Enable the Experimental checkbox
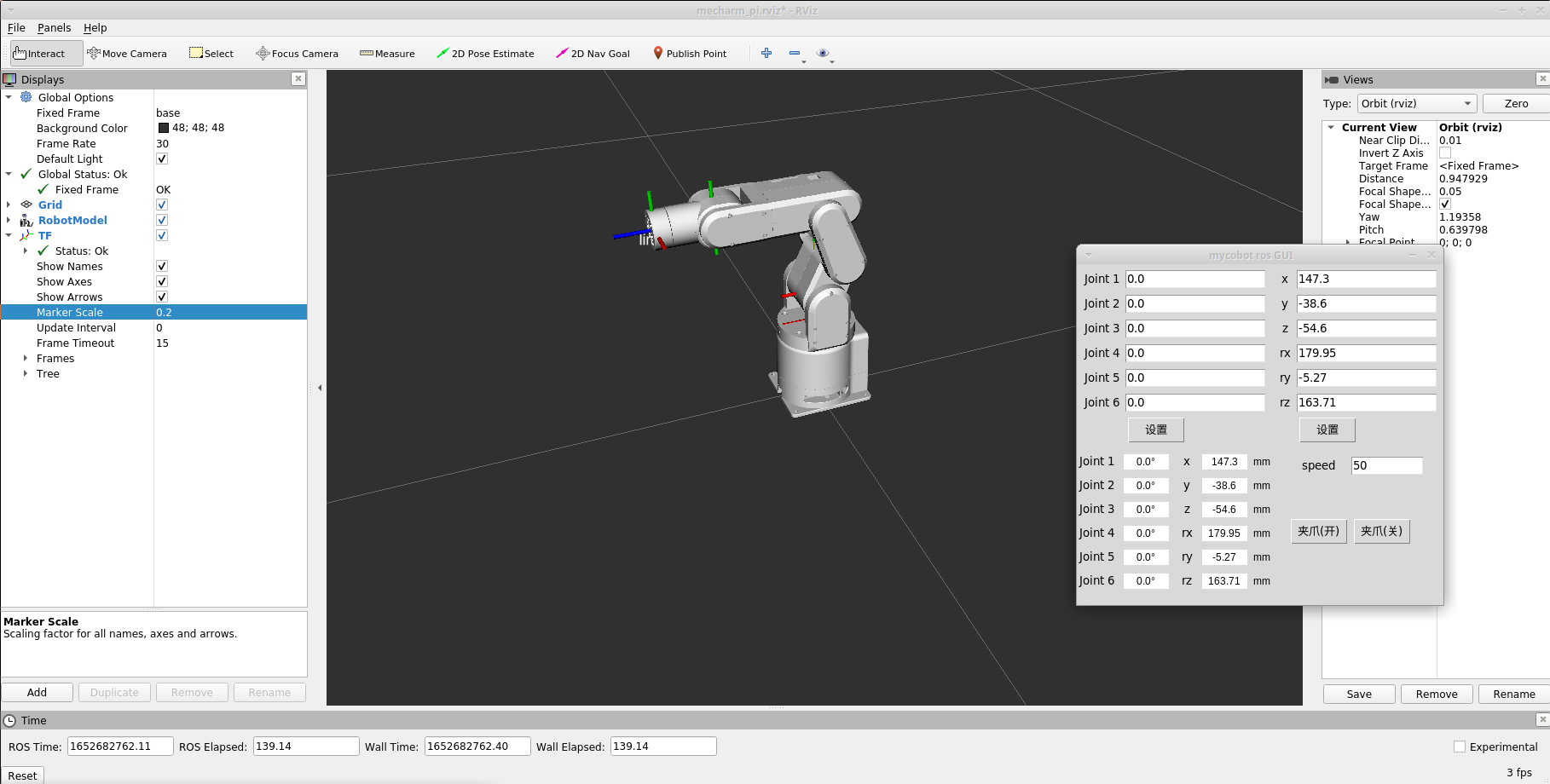1550x784 pixels. 1460,747
